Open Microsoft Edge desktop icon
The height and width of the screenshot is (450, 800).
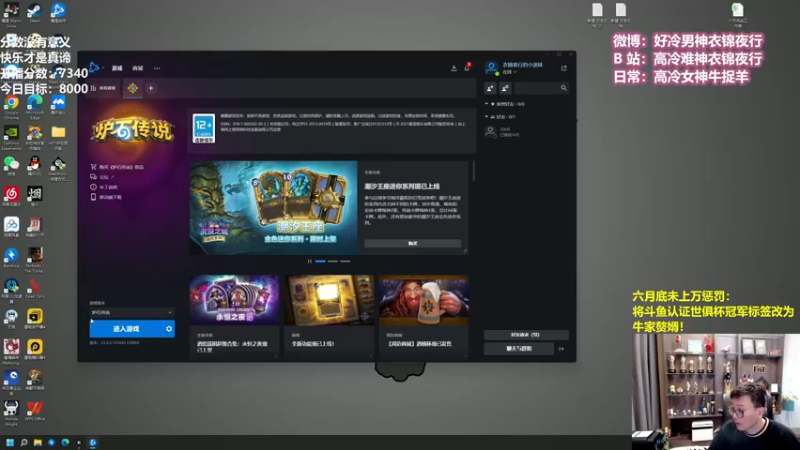pos(35,107)
